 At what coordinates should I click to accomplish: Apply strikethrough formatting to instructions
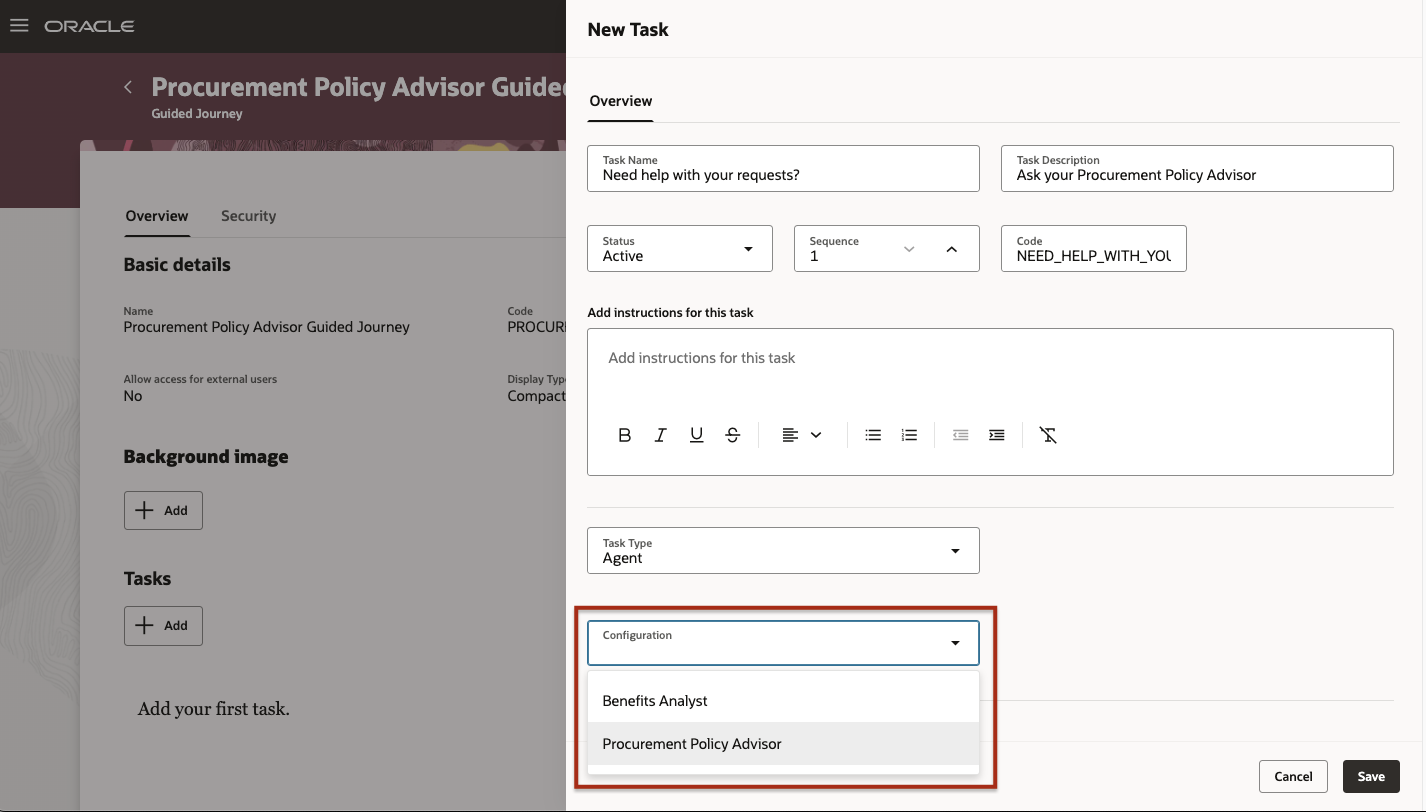coord(733,435)
